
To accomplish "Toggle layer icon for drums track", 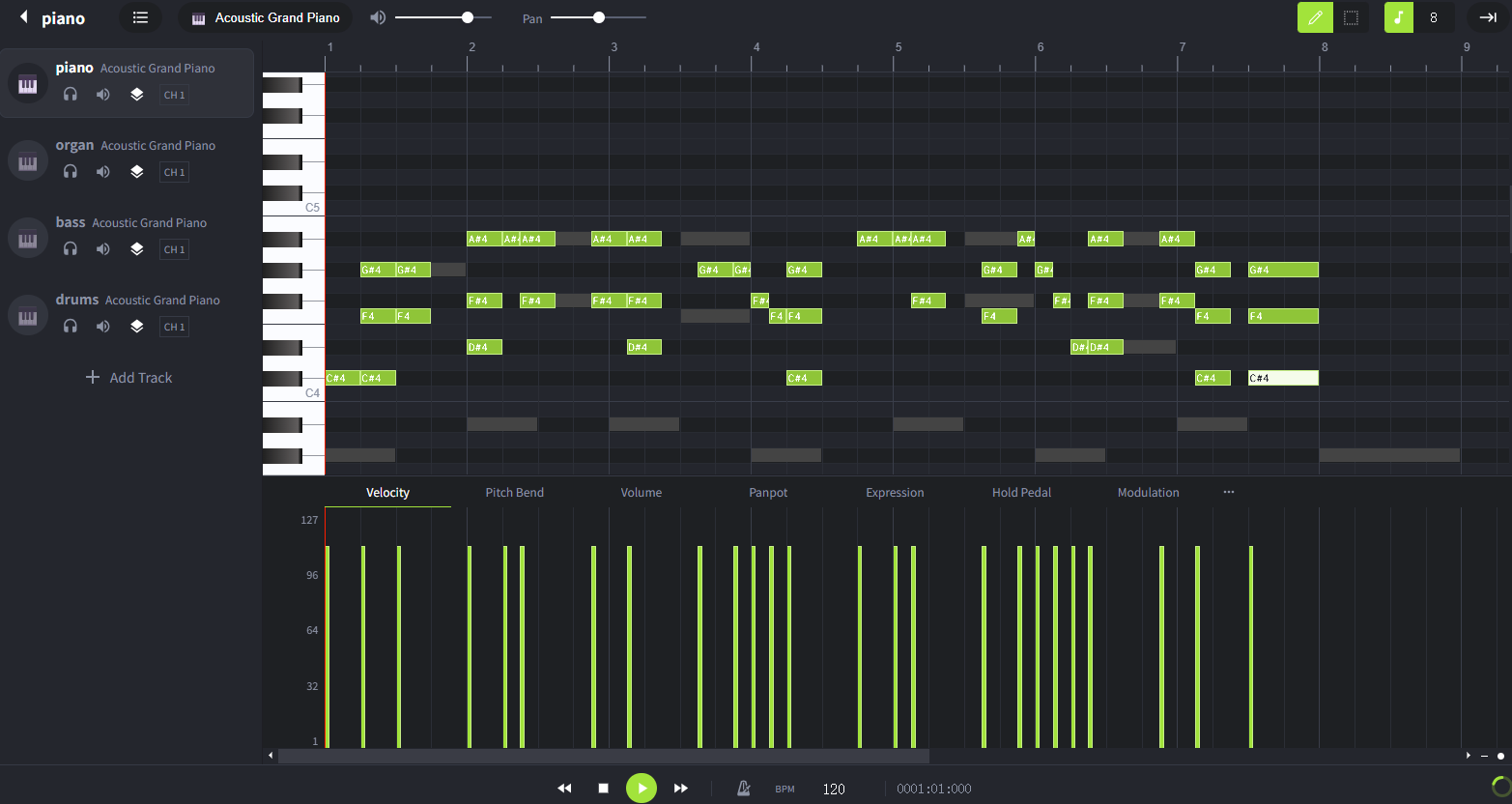I will 136,326.
